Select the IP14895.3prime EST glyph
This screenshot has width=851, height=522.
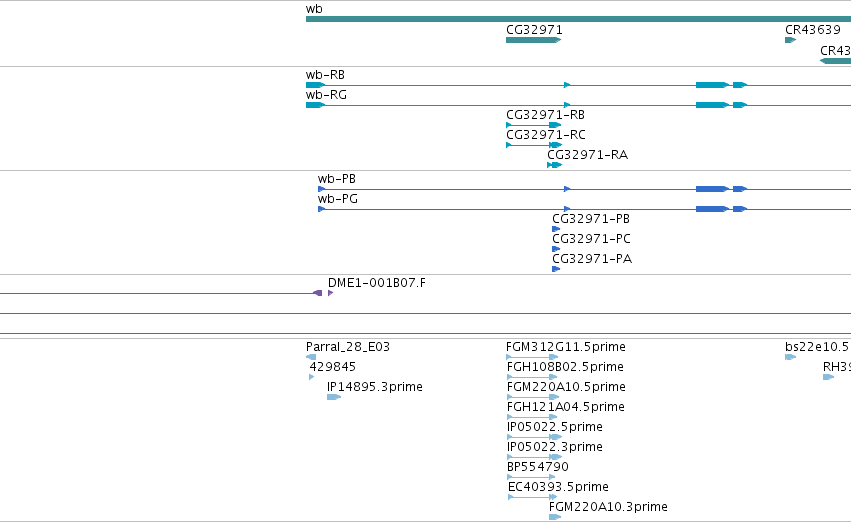(x=334, y=397)
